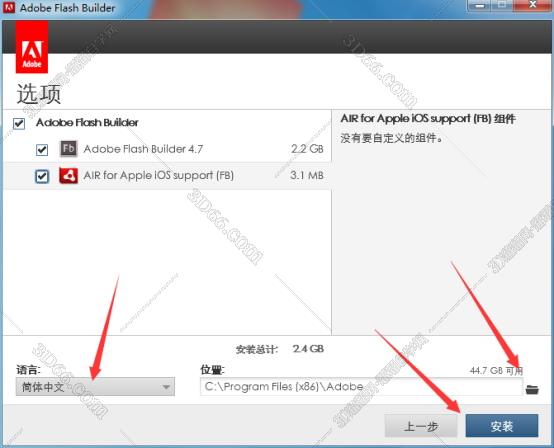Toggle the Adobe Flash Builder 4.7 checkbox
The width and height of the screenshot is (554, 448).
tap(42, 149)
